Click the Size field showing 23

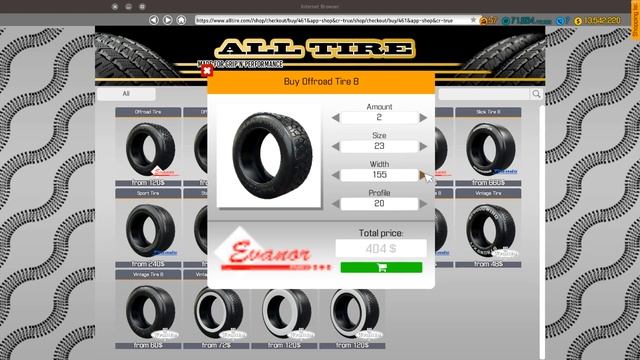tap(379, 146)
